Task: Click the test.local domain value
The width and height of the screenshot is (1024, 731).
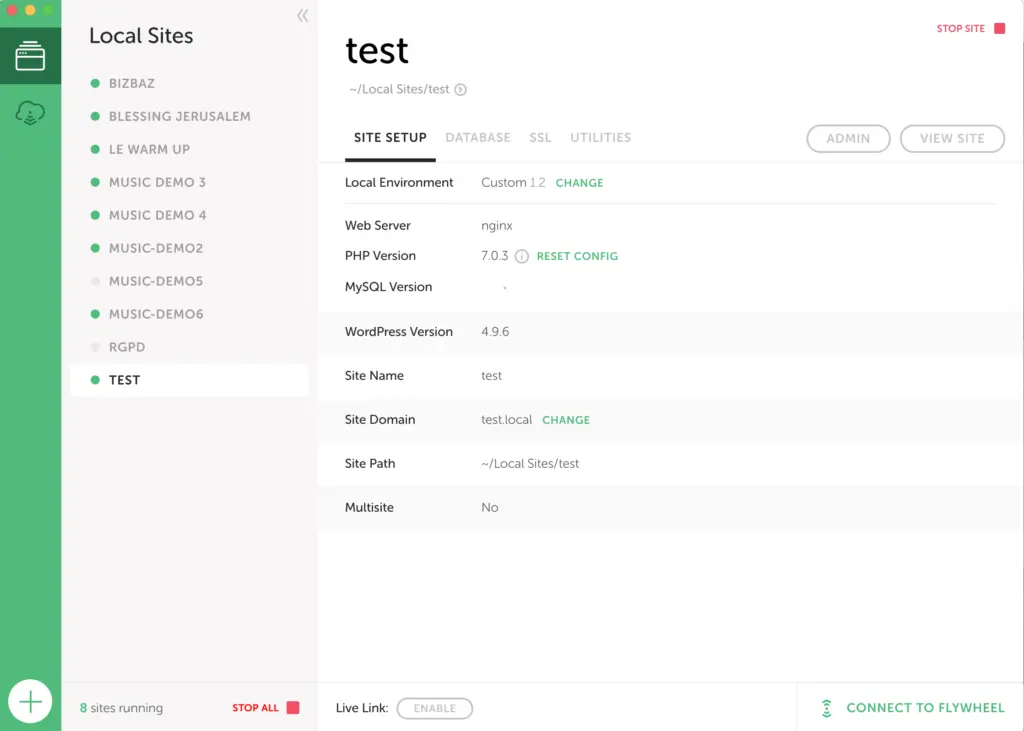Action: [507, 420]
